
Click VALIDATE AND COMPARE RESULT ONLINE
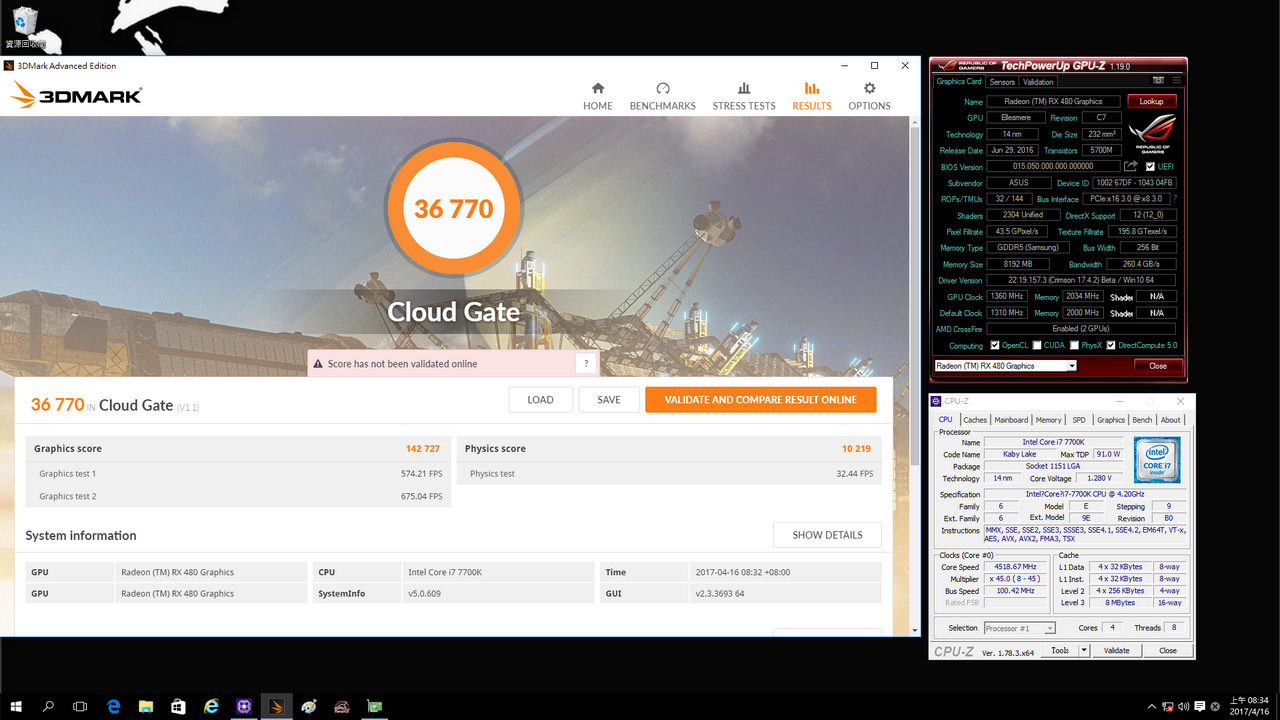coord(761,400)
